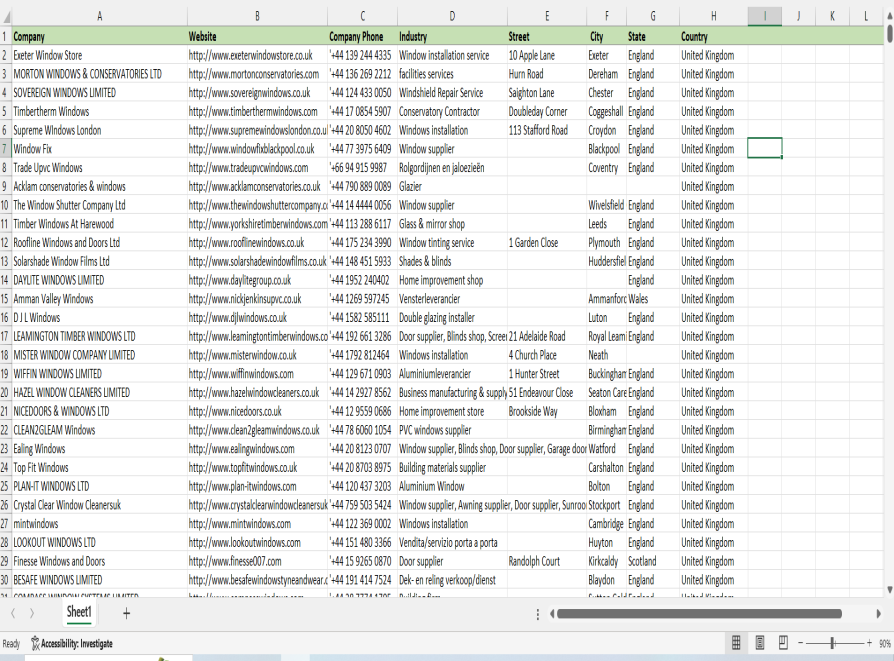The width and height of the screenshot is (894, 661).
Task: Click the Select All corner triangle
Action: 6,17
